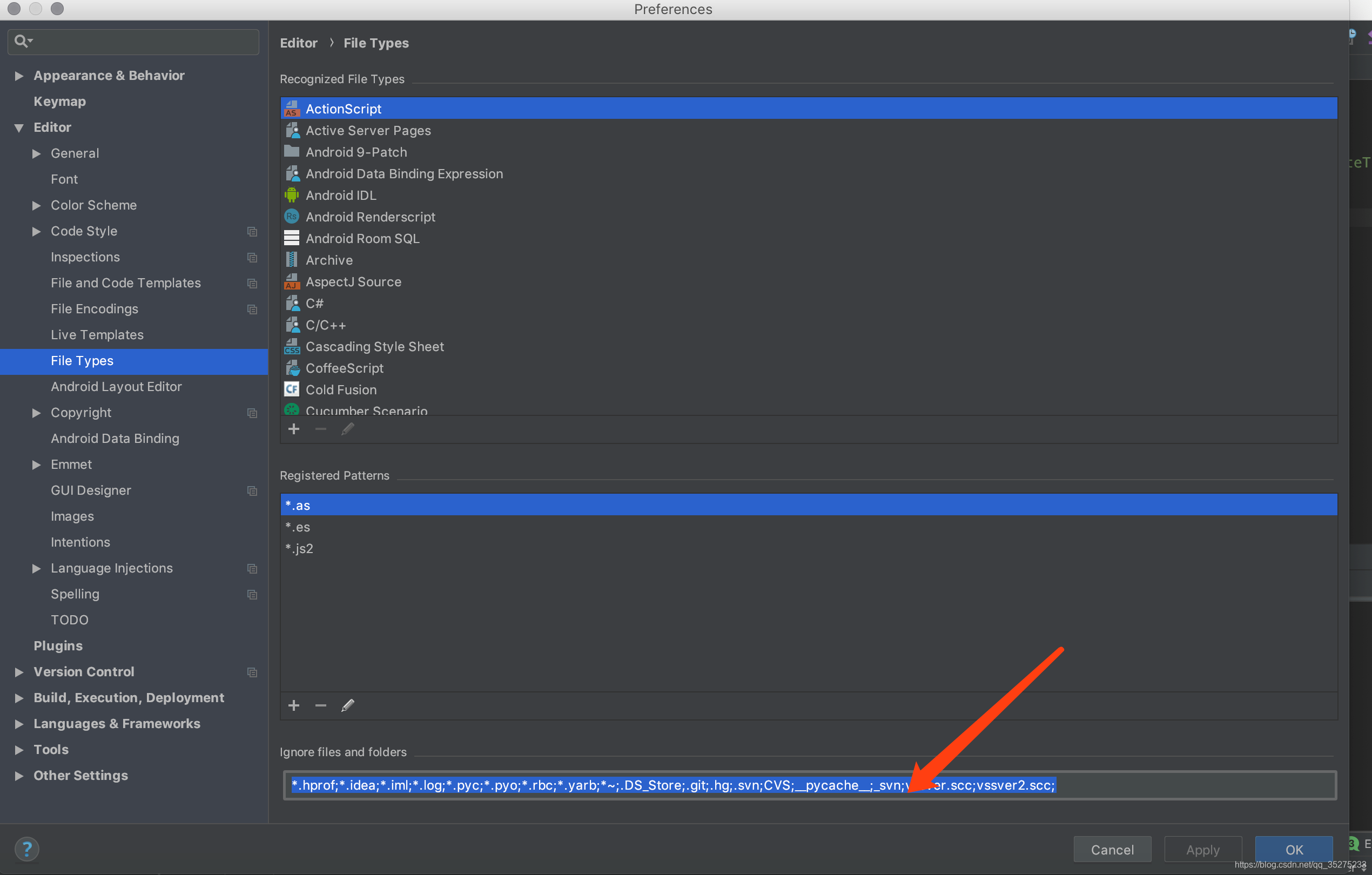The image size is (1372, 875).
Task: Click the Cold Fusion CF icon
Action: [292, 389]
